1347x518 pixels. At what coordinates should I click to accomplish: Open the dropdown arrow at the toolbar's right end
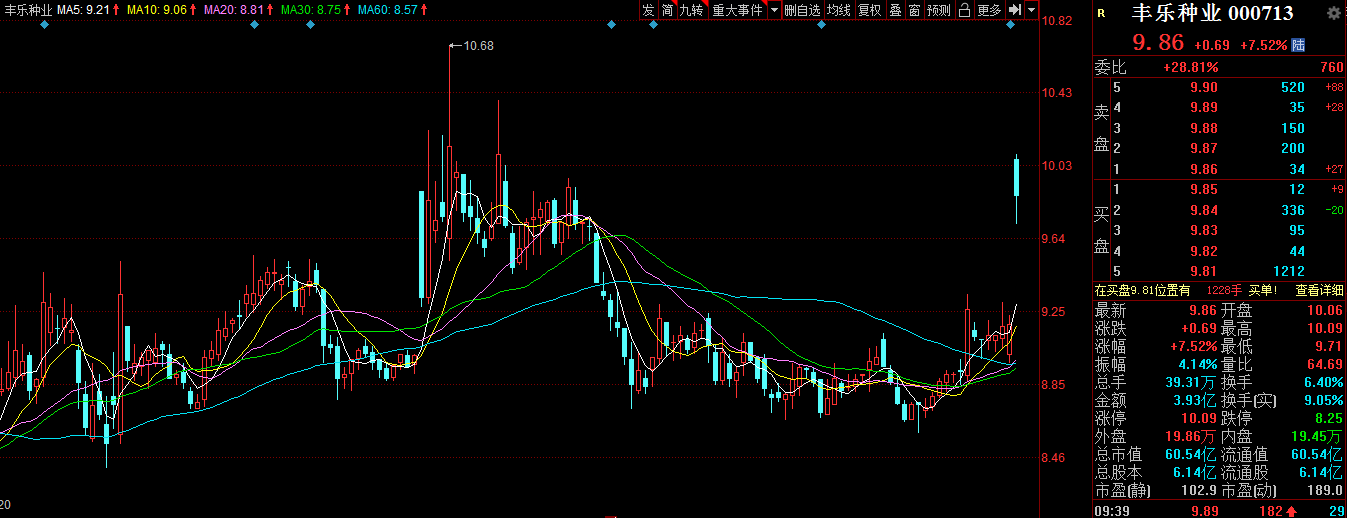tap(1032, 10)
